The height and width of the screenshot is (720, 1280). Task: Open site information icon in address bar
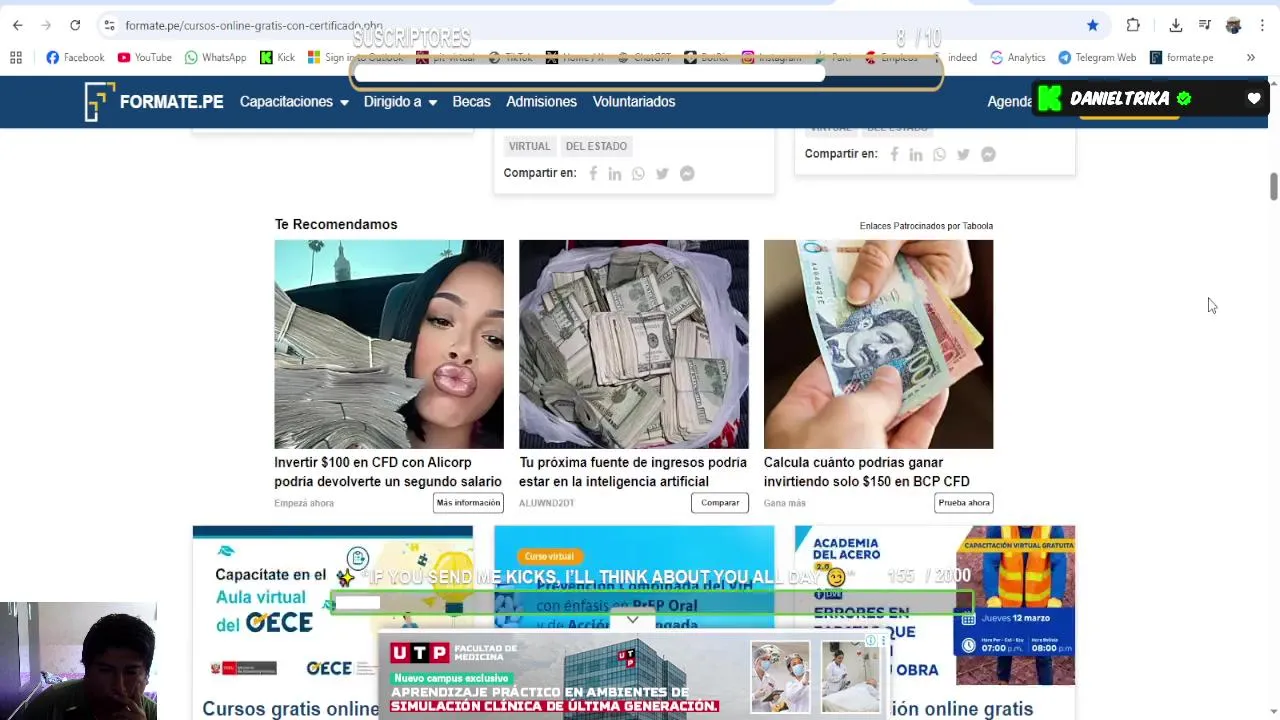click(109, 25)
